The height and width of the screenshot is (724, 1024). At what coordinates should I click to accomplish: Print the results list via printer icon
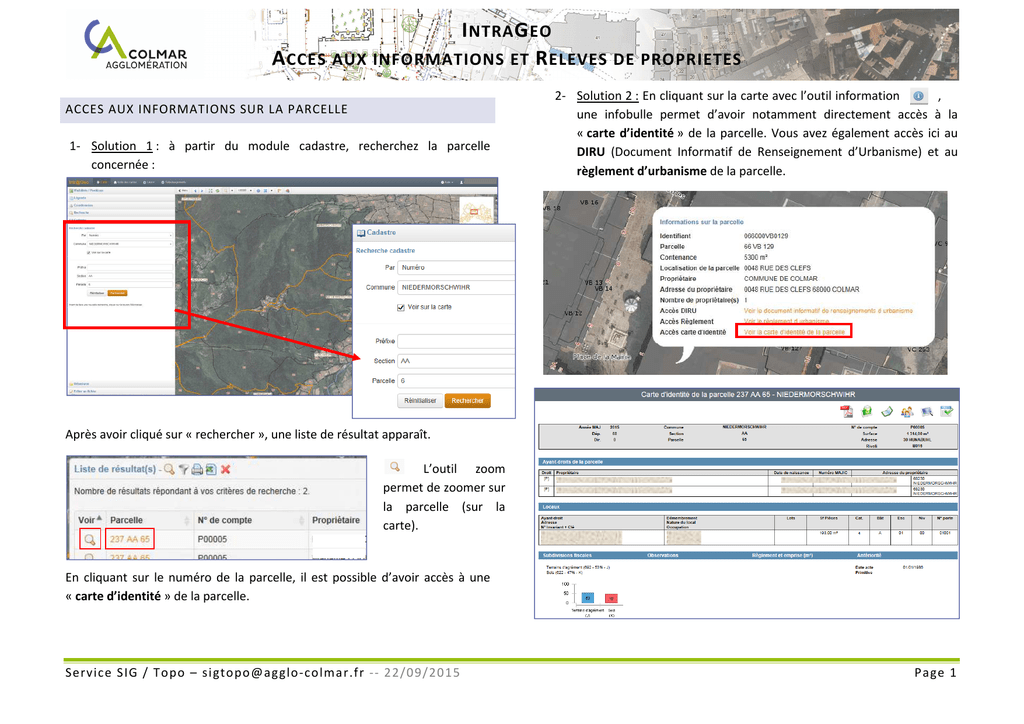(197, 469)
